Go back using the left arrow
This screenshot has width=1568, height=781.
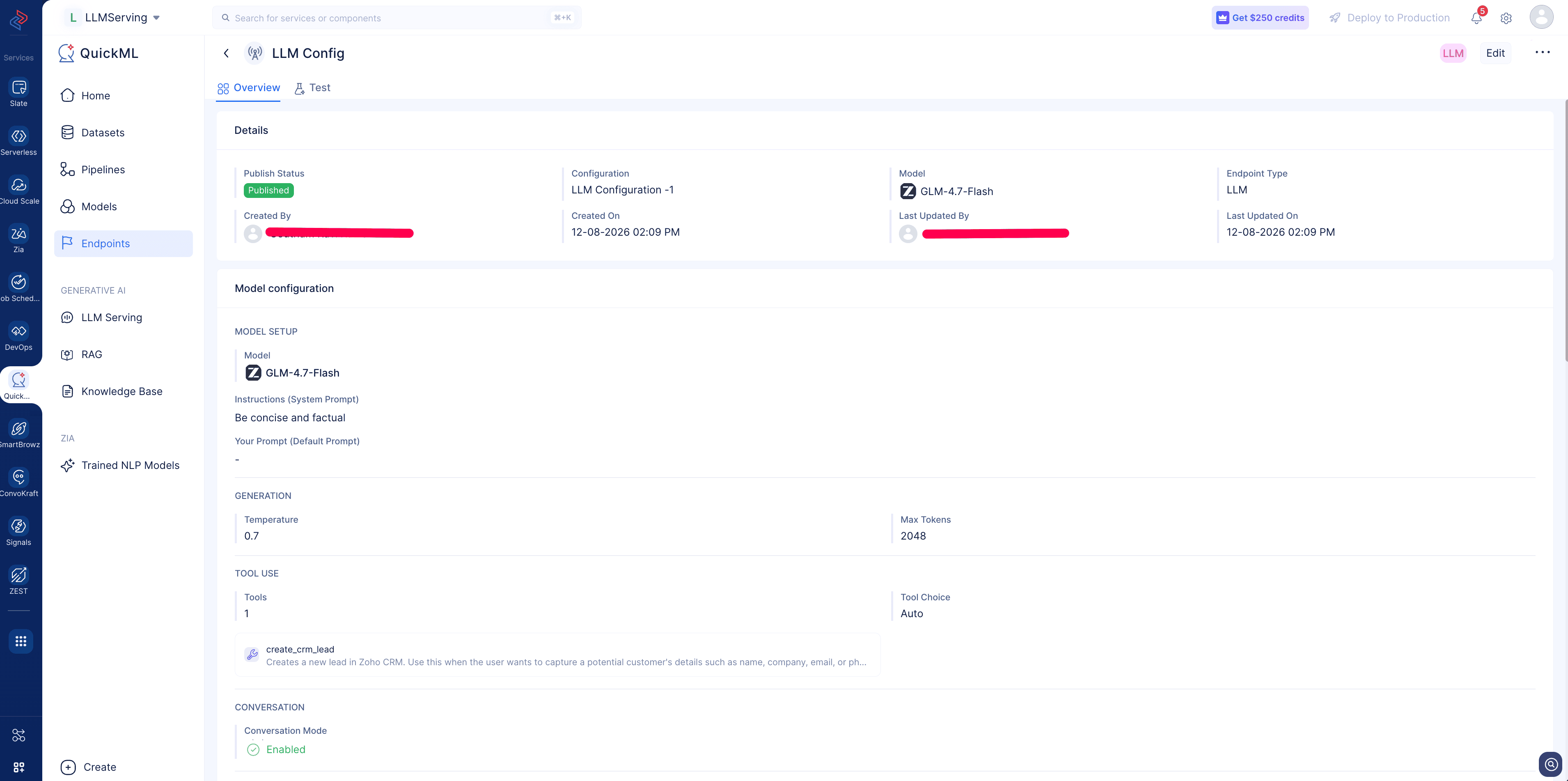click(x=227, y=53)
